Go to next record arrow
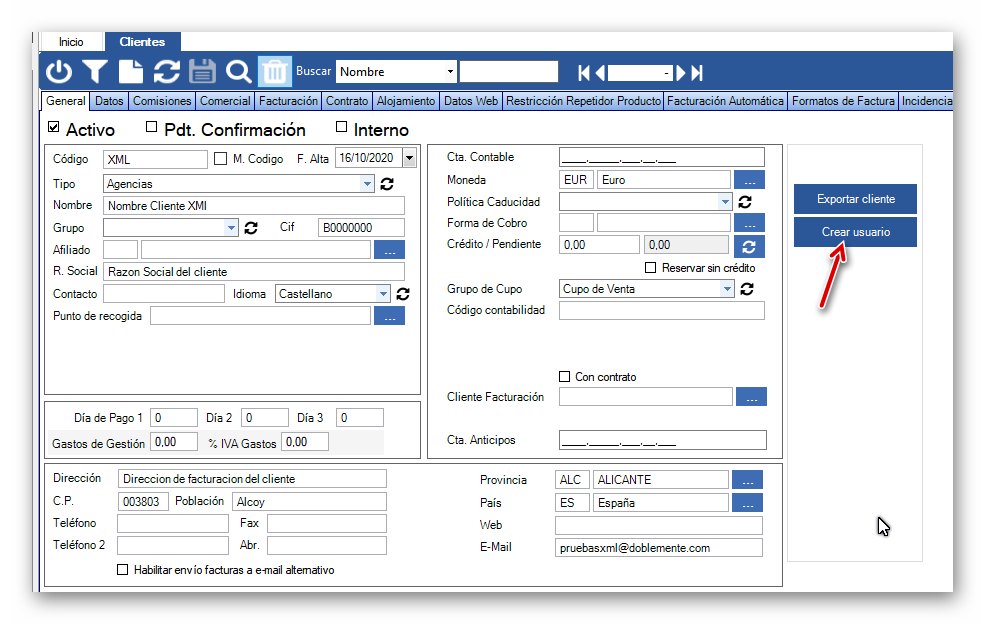 click(680, 73)
